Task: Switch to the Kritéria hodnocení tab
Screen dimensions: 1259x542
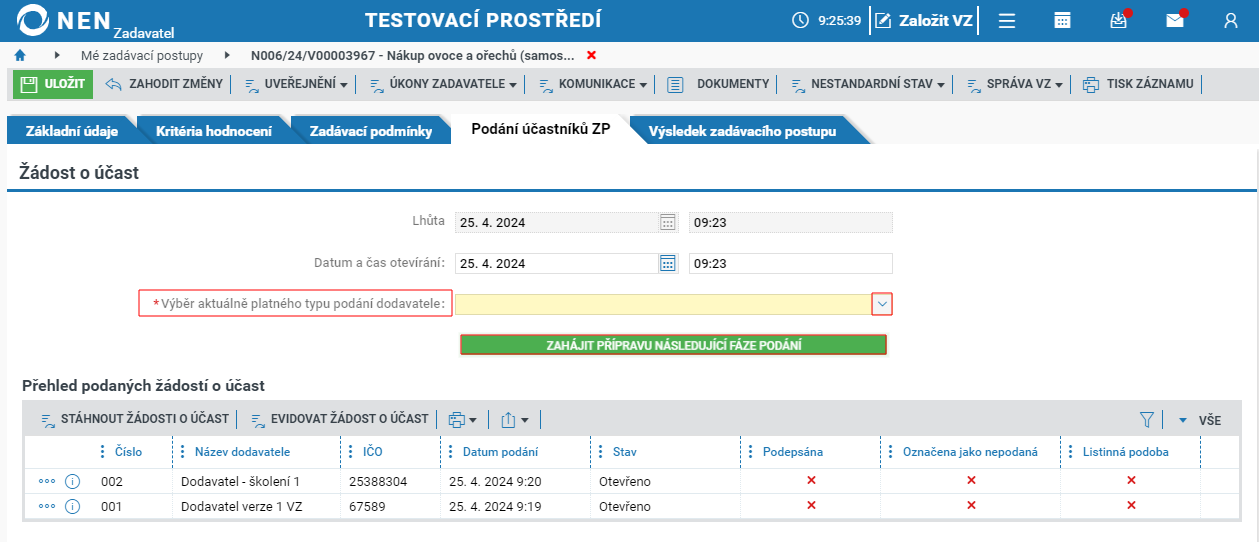Action: click(x=214, y=131)
